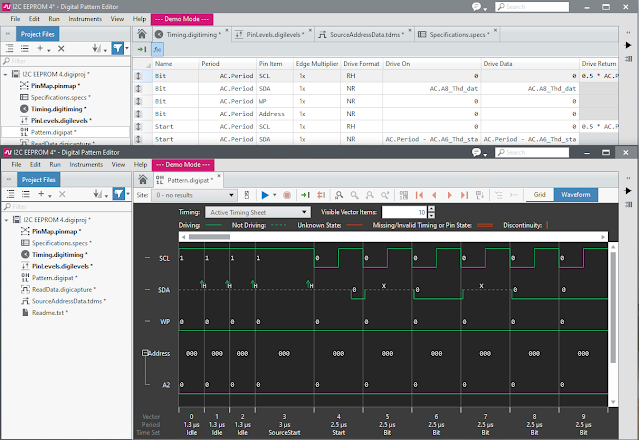Toggle the filter button in lower Project Files
Viewport: 639px width, 440px height.
[x=119, y=194]
